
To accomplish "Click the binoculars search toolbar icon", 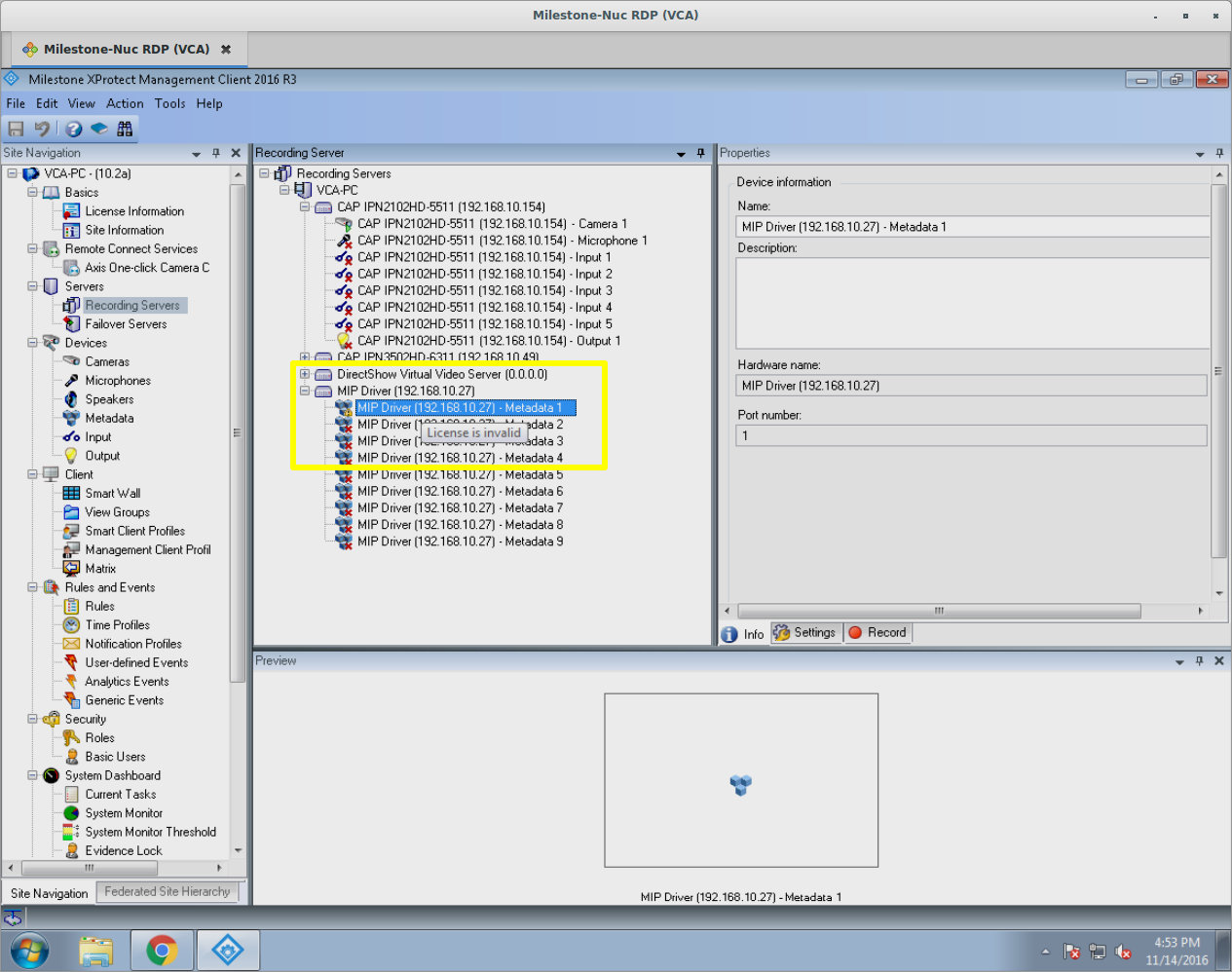I will click(x=125, y=129).
